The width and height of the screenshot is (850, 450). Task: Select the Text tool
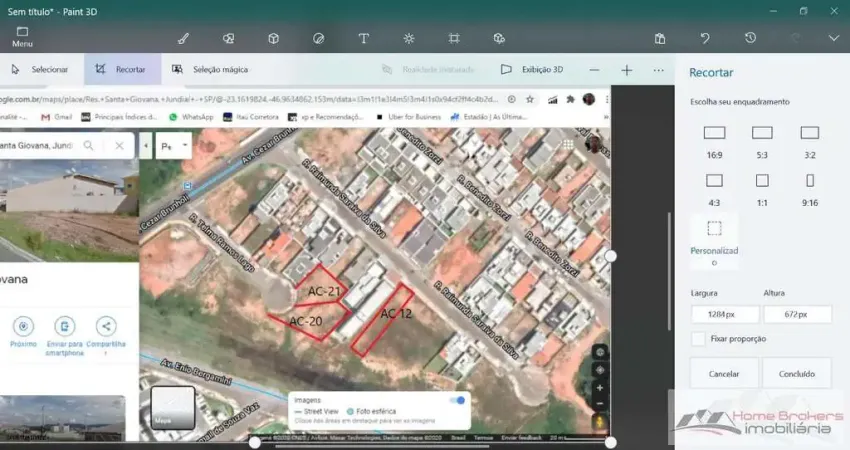(x=364, y=38)
